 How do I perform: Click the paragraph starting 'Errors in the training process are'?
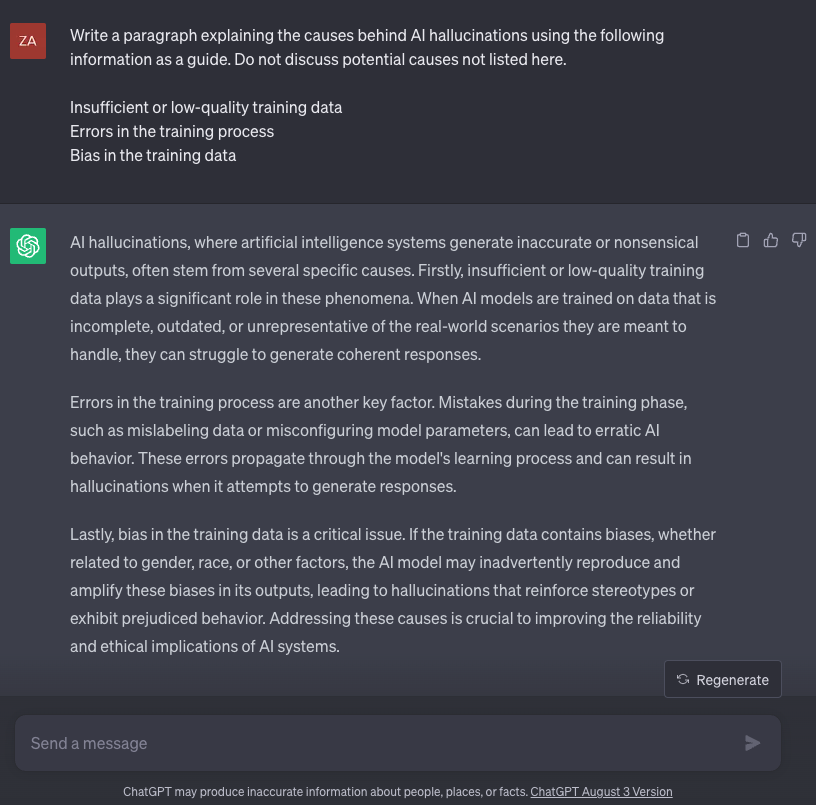(380, 444)
